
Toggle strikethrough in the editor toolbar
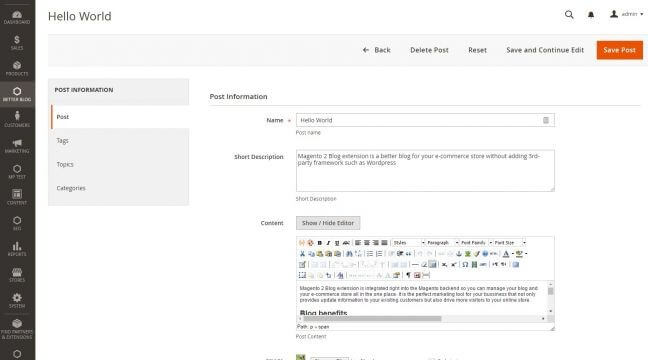pyautogui.click(x=346, y=243)
